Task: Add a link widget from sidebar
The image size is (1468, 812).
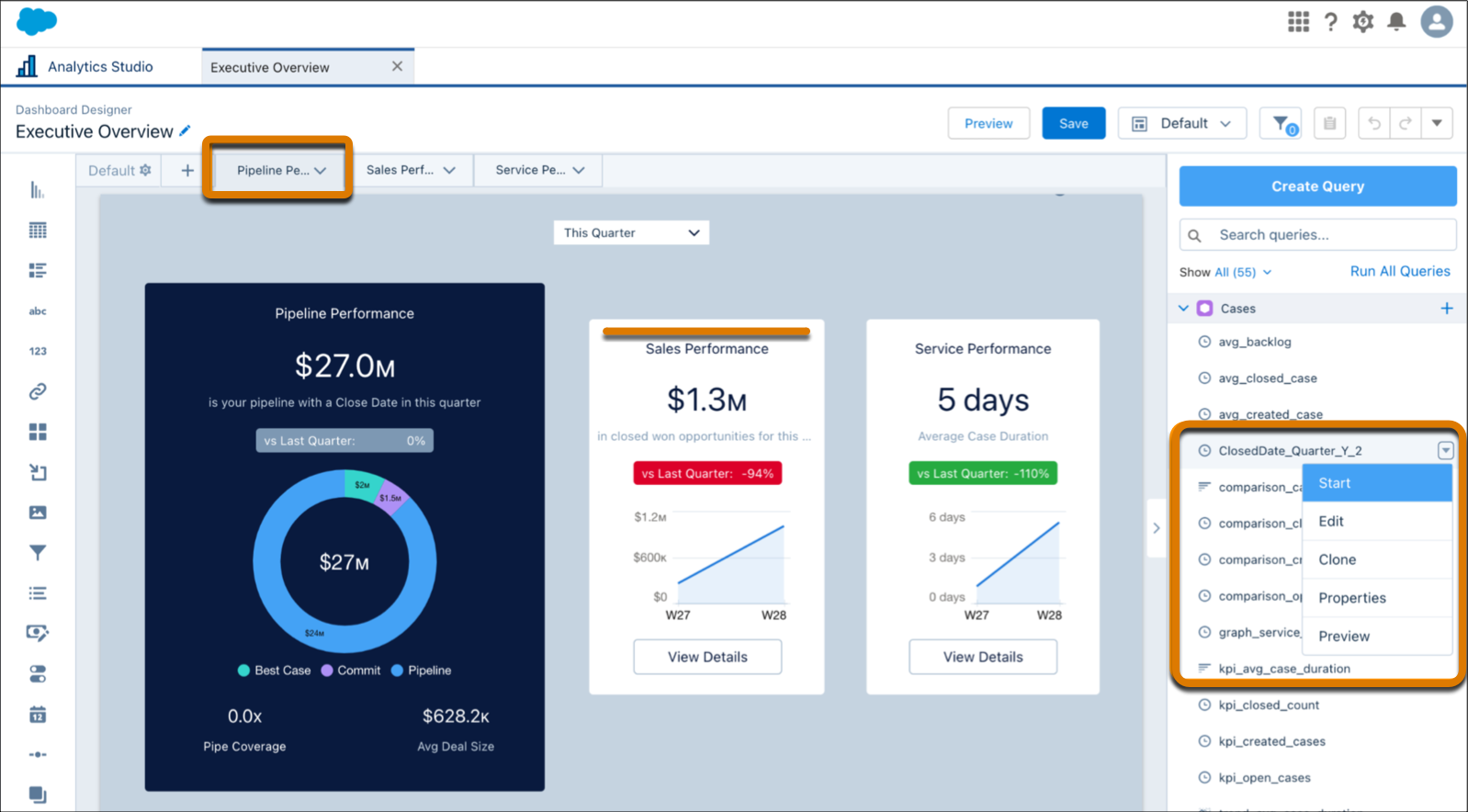Action: pos(37,391)
